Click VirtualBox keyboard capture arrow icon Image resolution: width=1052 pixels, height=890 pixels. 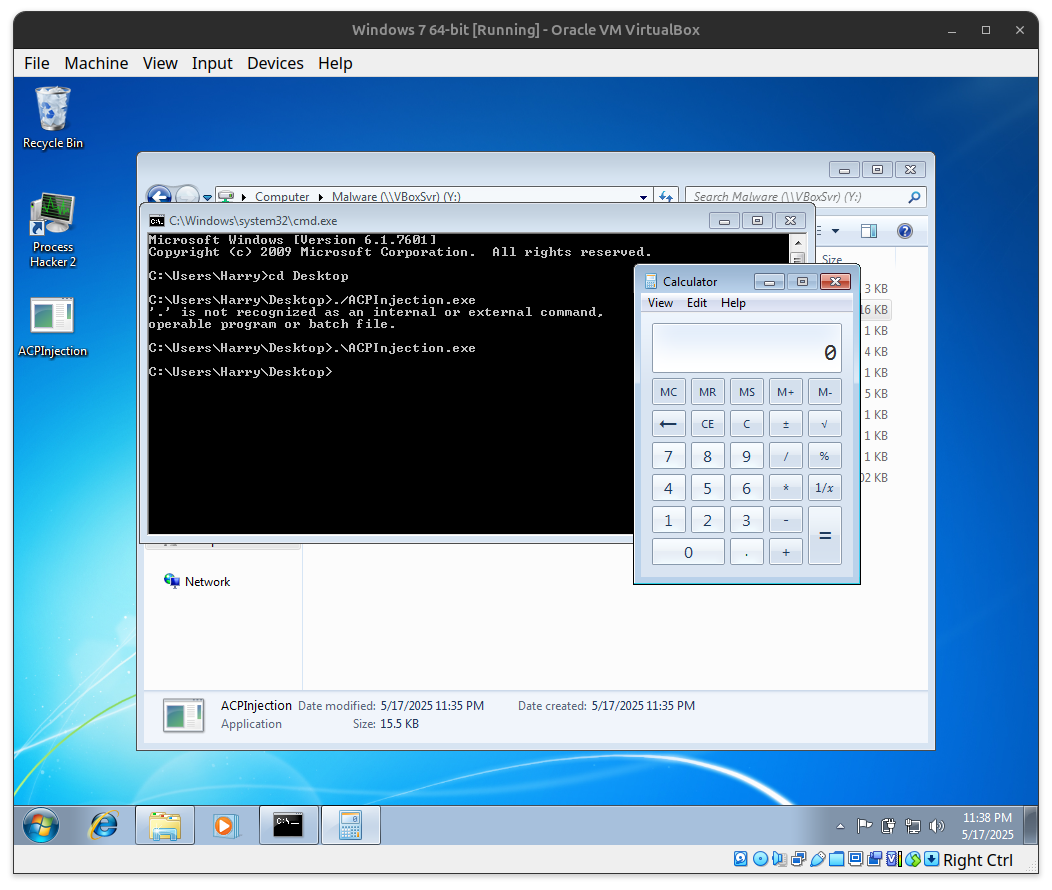tap(931, 859)
